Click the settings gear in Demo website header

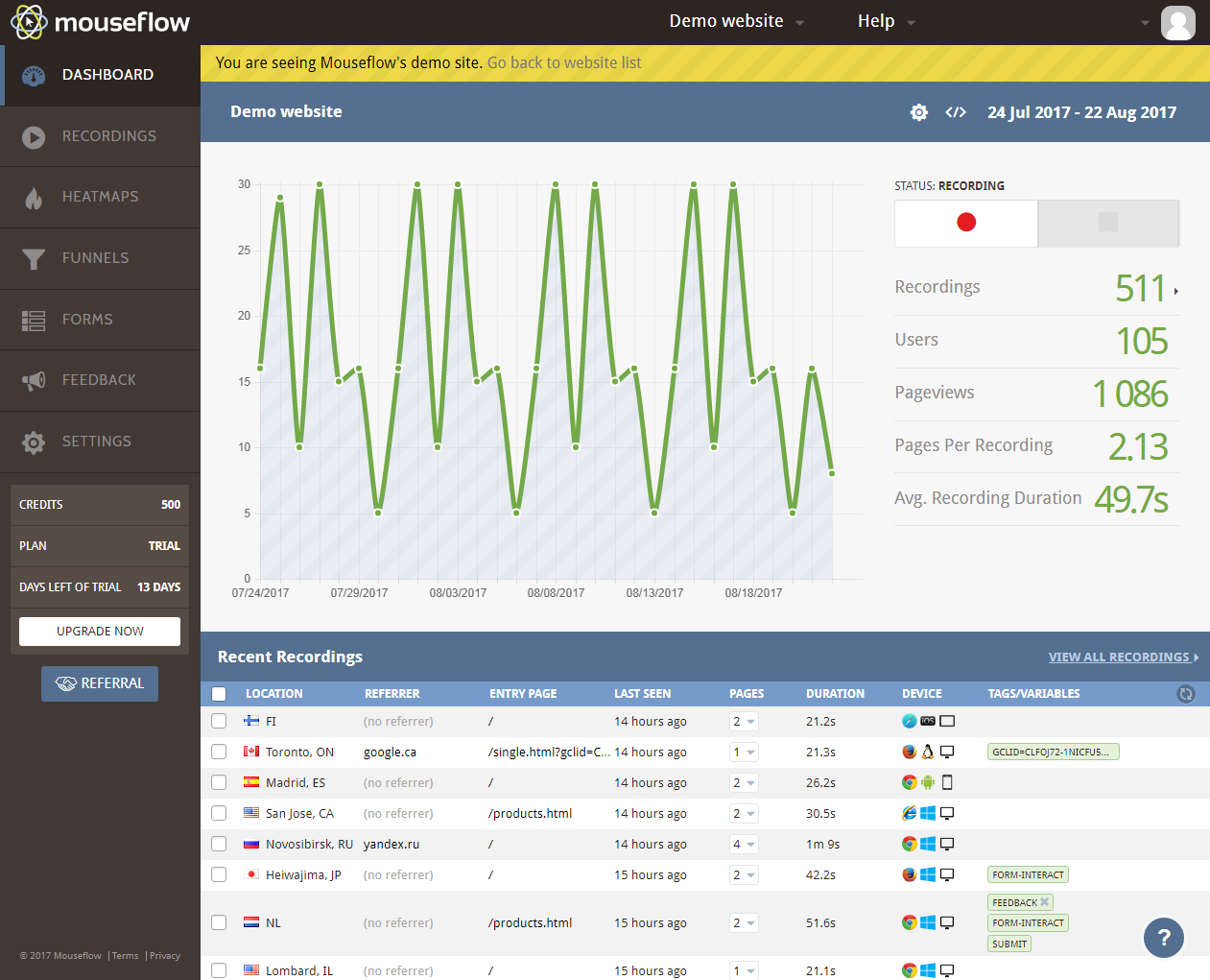click(x=918, y=112)
